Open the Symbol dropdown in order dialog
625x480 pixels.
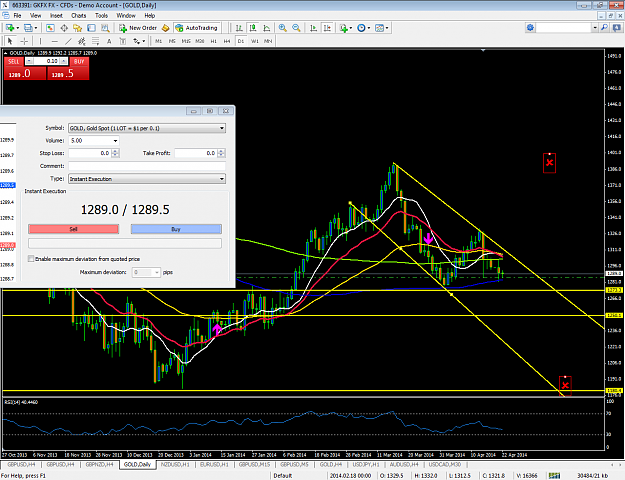147,128
